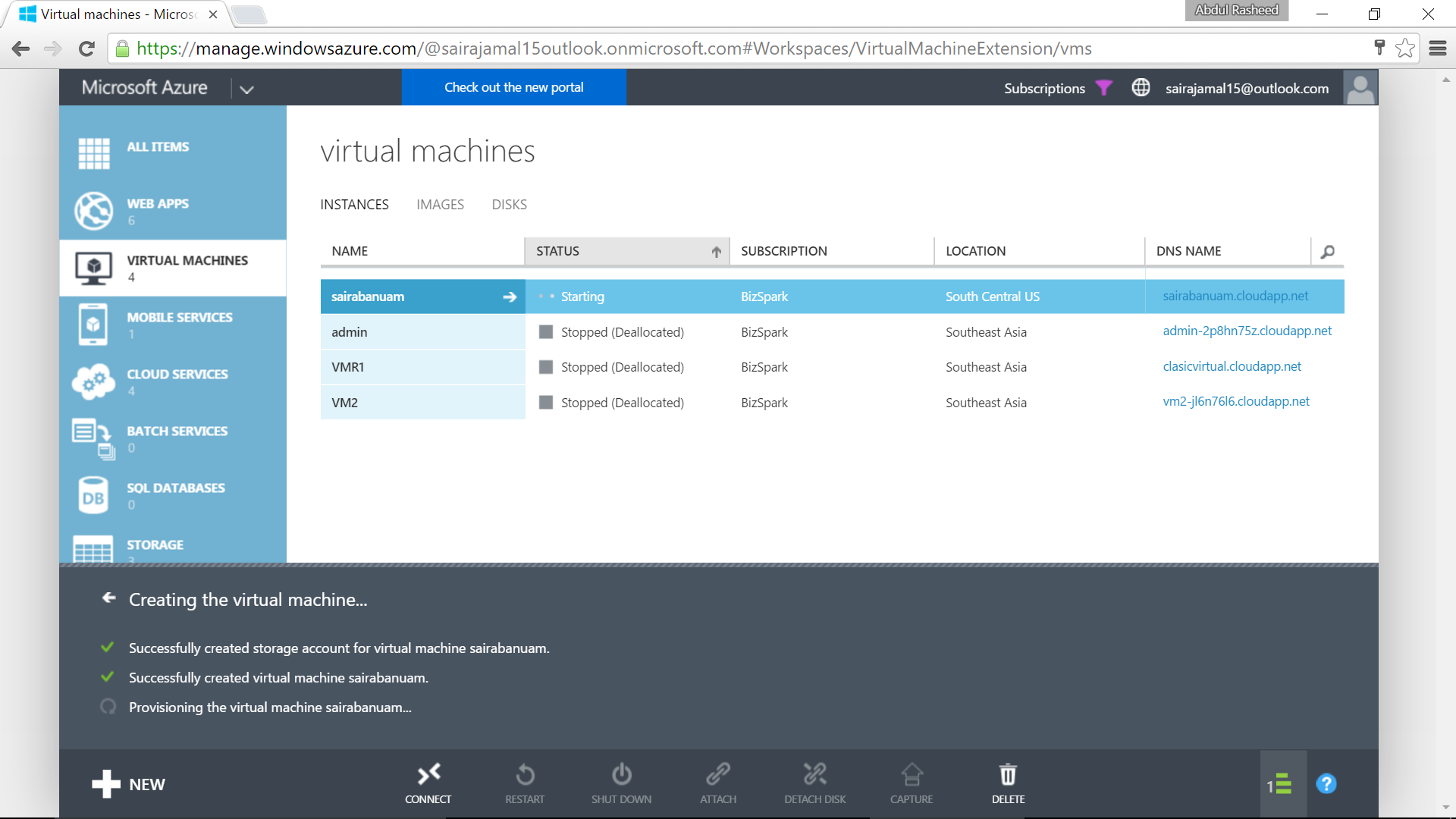This screenshot has height=819, width=1456.
Task: Go back in browser history
Action: (20, 49)
